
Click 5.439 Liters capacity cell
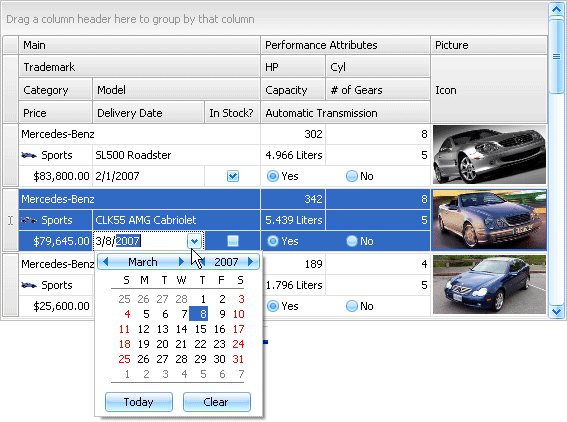(x=293, y=220)
